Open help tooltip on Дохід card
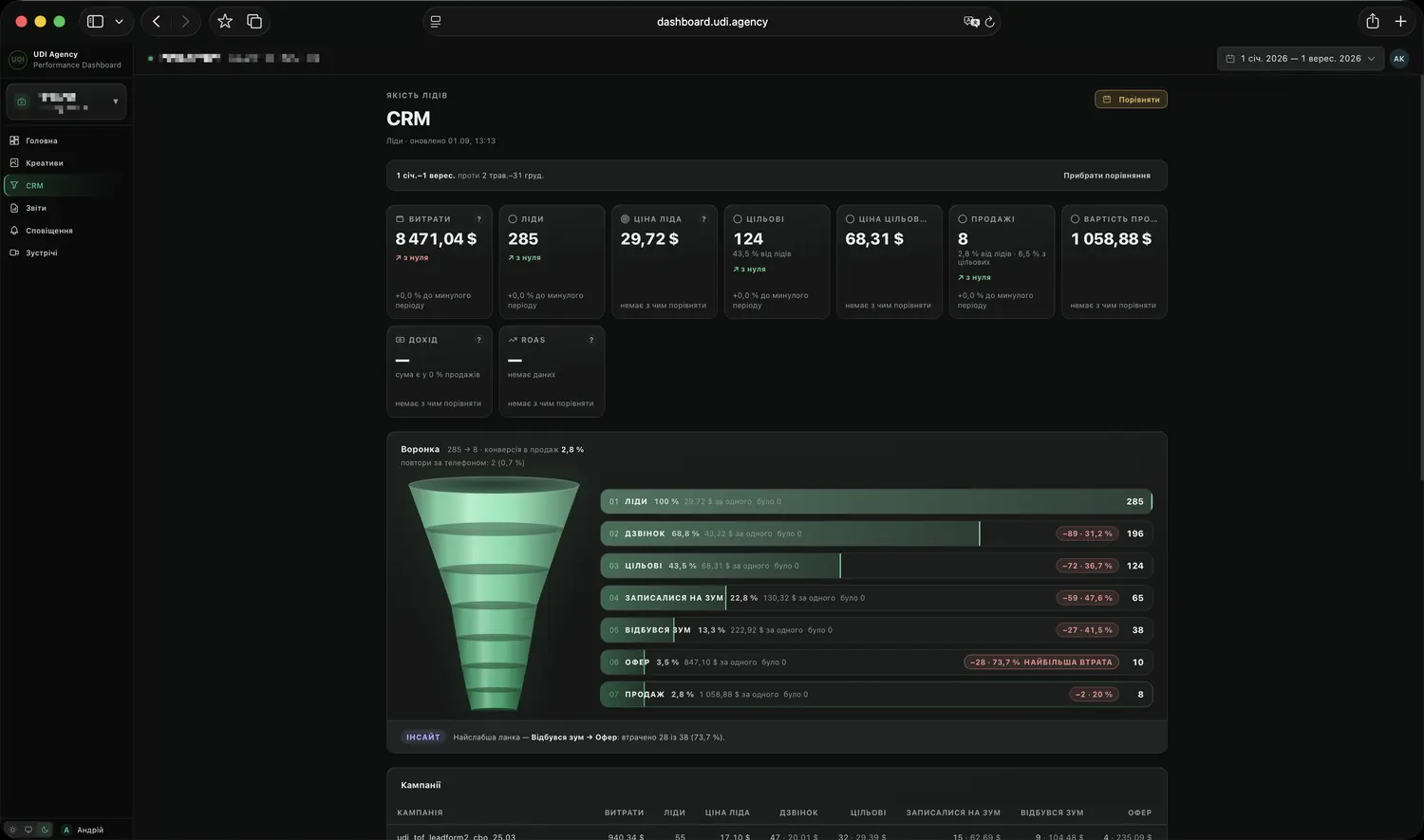Viewport: 1424px width, 840px height. 478,340
